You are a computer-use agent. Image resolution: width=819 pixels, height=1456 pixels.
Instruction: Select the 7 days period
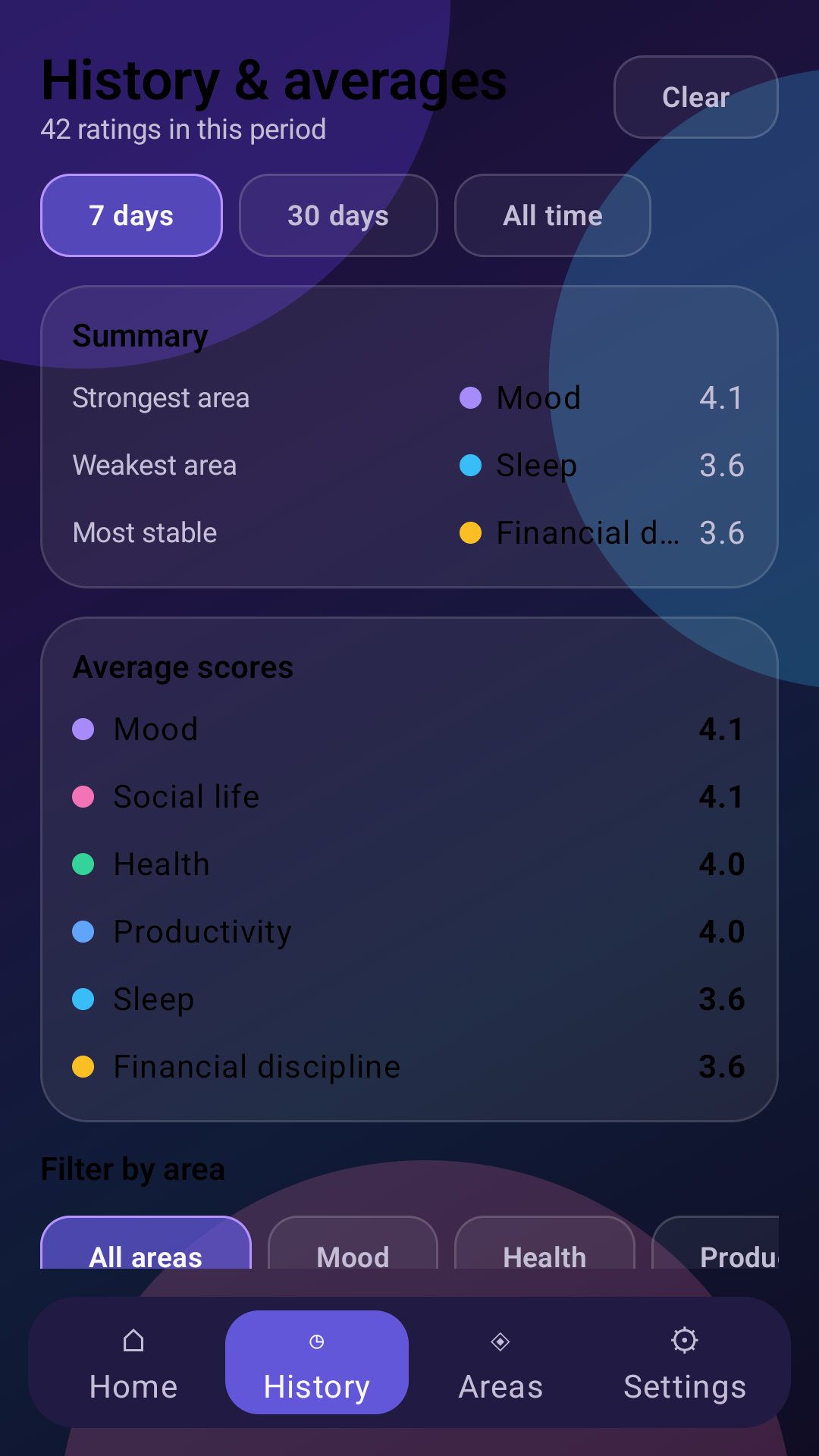pyautogui.click(x=131, y=215)
